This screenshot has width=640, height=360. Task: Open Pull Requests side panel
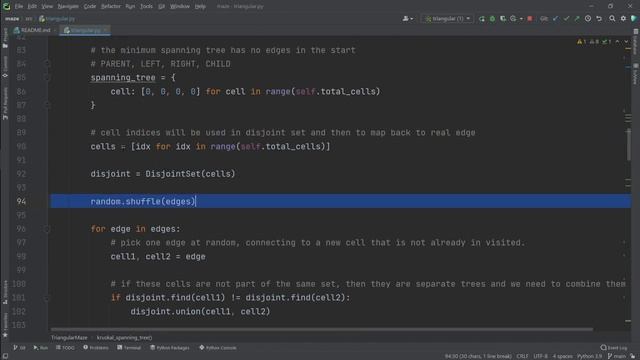pos(5,103)
